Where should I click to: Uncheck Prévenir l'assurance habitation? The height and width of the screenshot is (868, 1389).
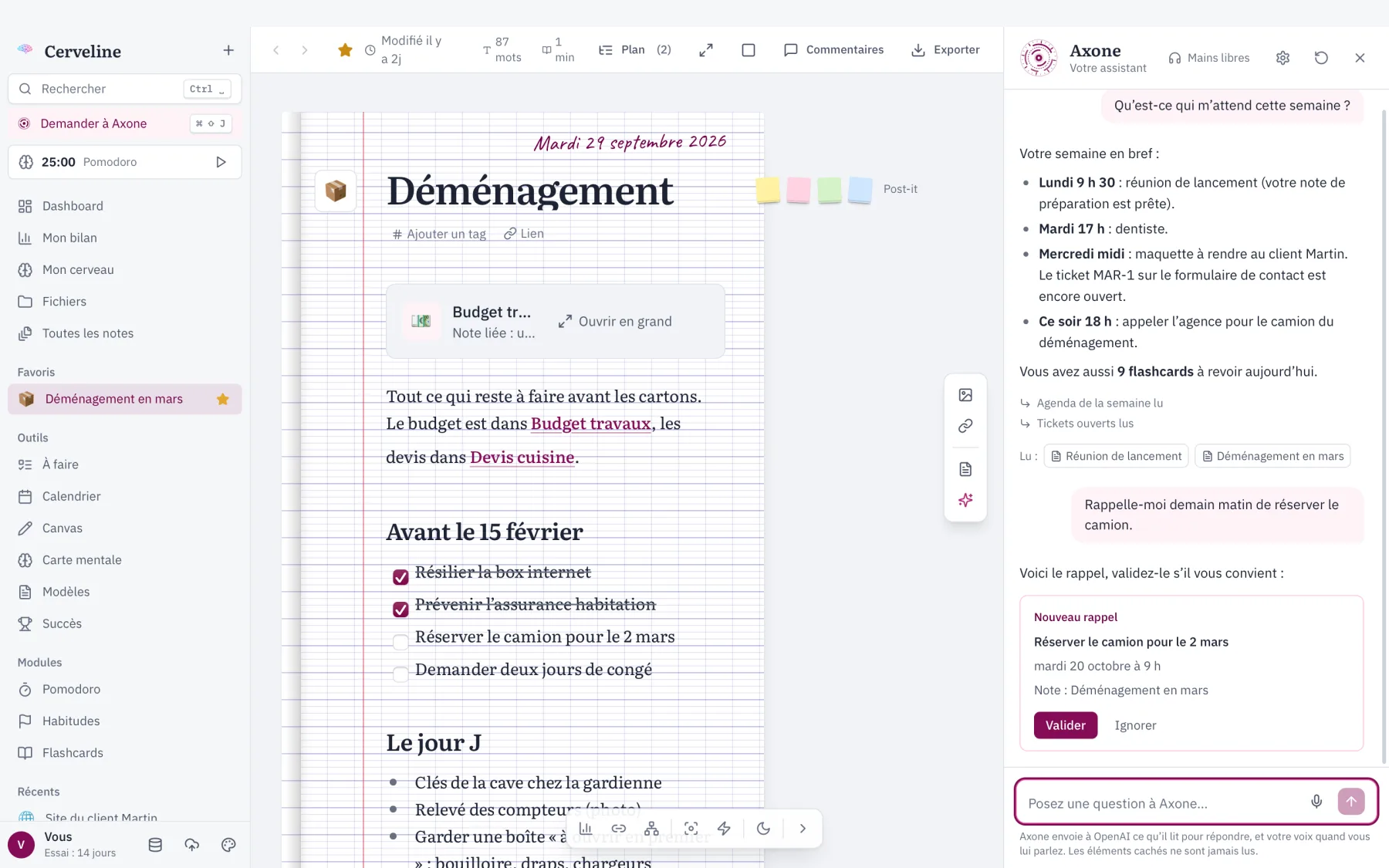[400, 610]
